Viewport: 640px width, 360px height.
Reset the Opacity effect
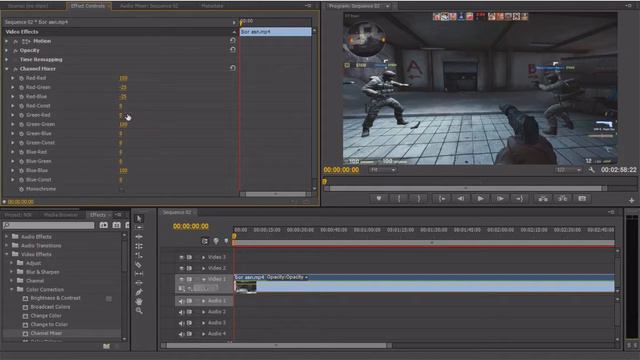(233, 50)
